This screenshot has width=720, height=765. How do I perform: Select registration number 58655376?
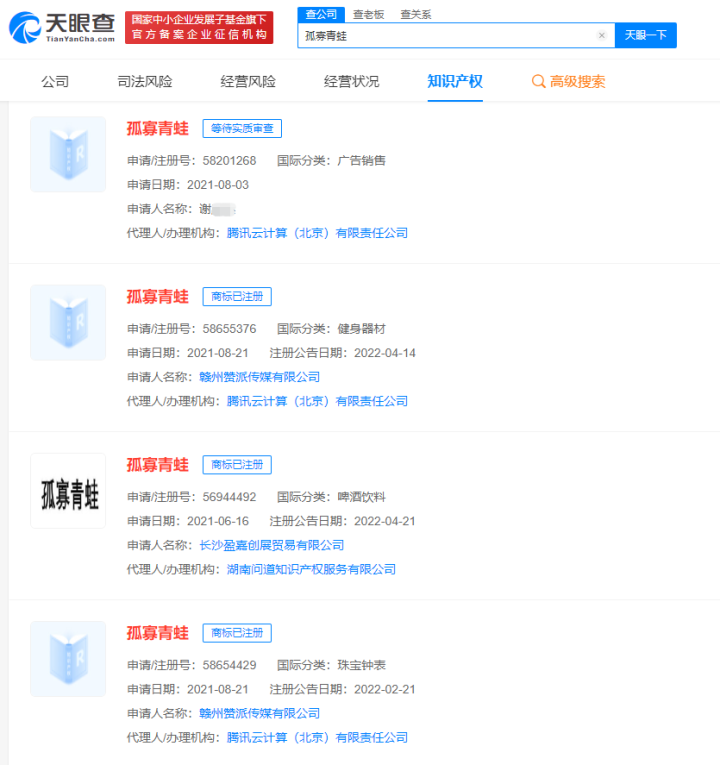[x=229, y=329]
